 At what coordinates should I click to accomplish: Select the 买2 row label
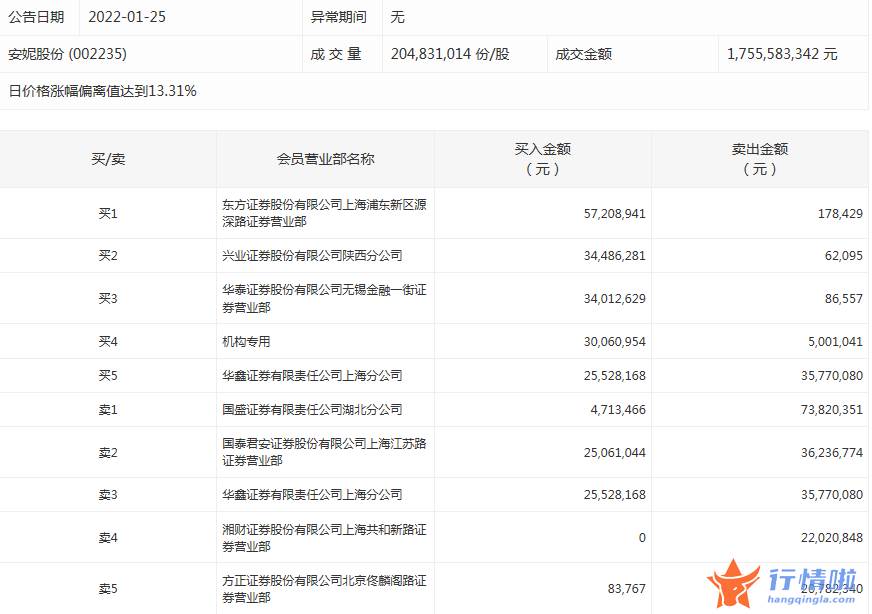tap(108, 256)
